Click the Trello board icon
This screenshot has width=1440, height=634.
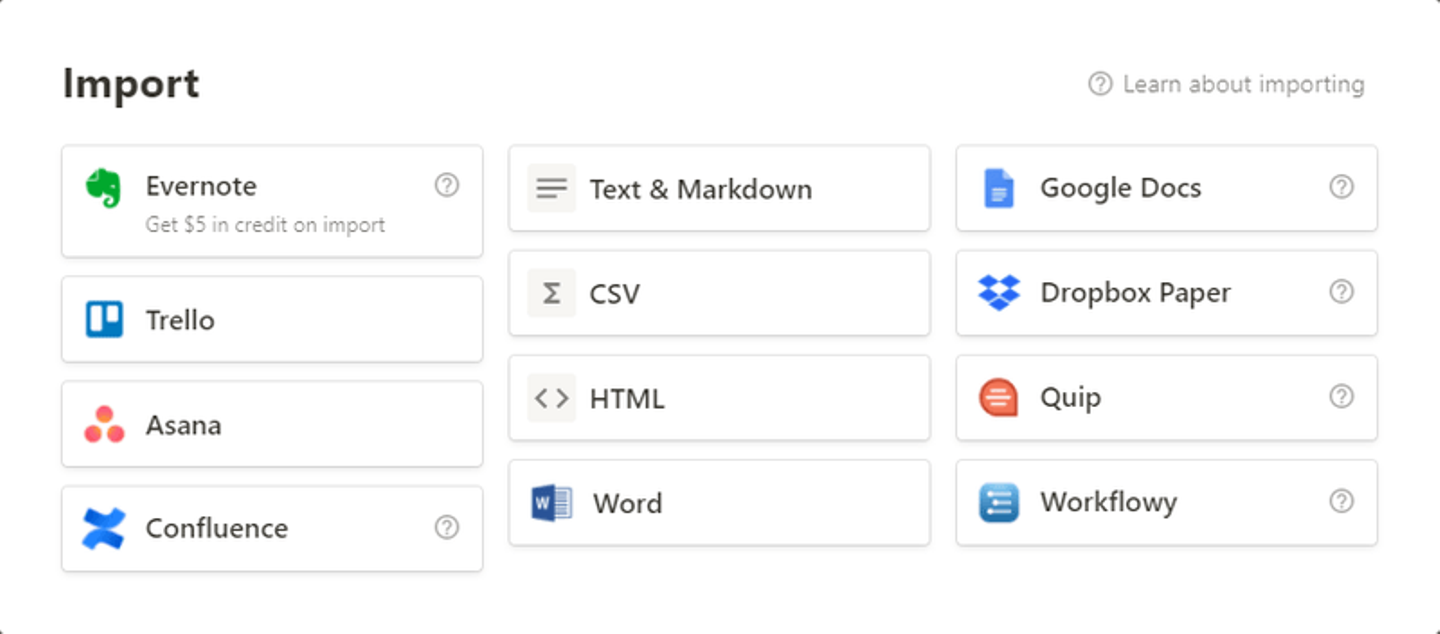point(104,320)
